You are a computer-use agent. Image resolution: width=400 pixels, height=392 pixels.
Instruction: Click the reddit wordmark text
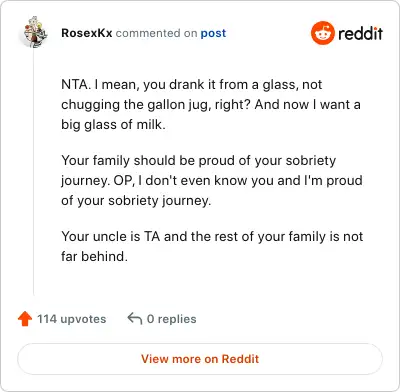point(360,33)
